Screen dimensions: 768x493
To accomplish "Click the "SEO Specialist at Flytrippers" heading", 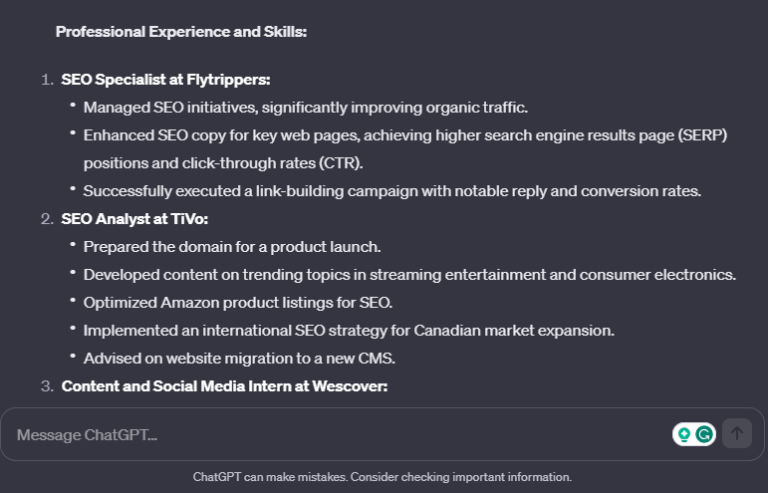I will [x=166, y=79].
